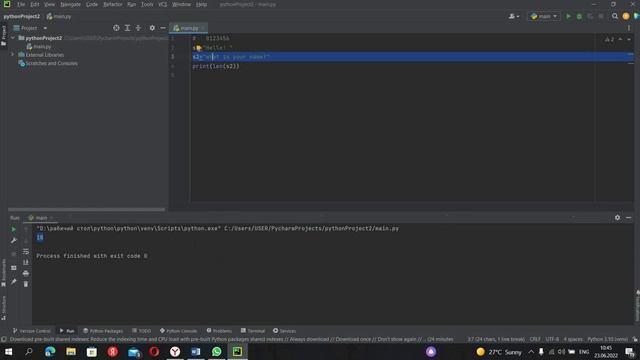Open Project panel gear options
The width and height of the screenshot is (640, 360).
152,28
